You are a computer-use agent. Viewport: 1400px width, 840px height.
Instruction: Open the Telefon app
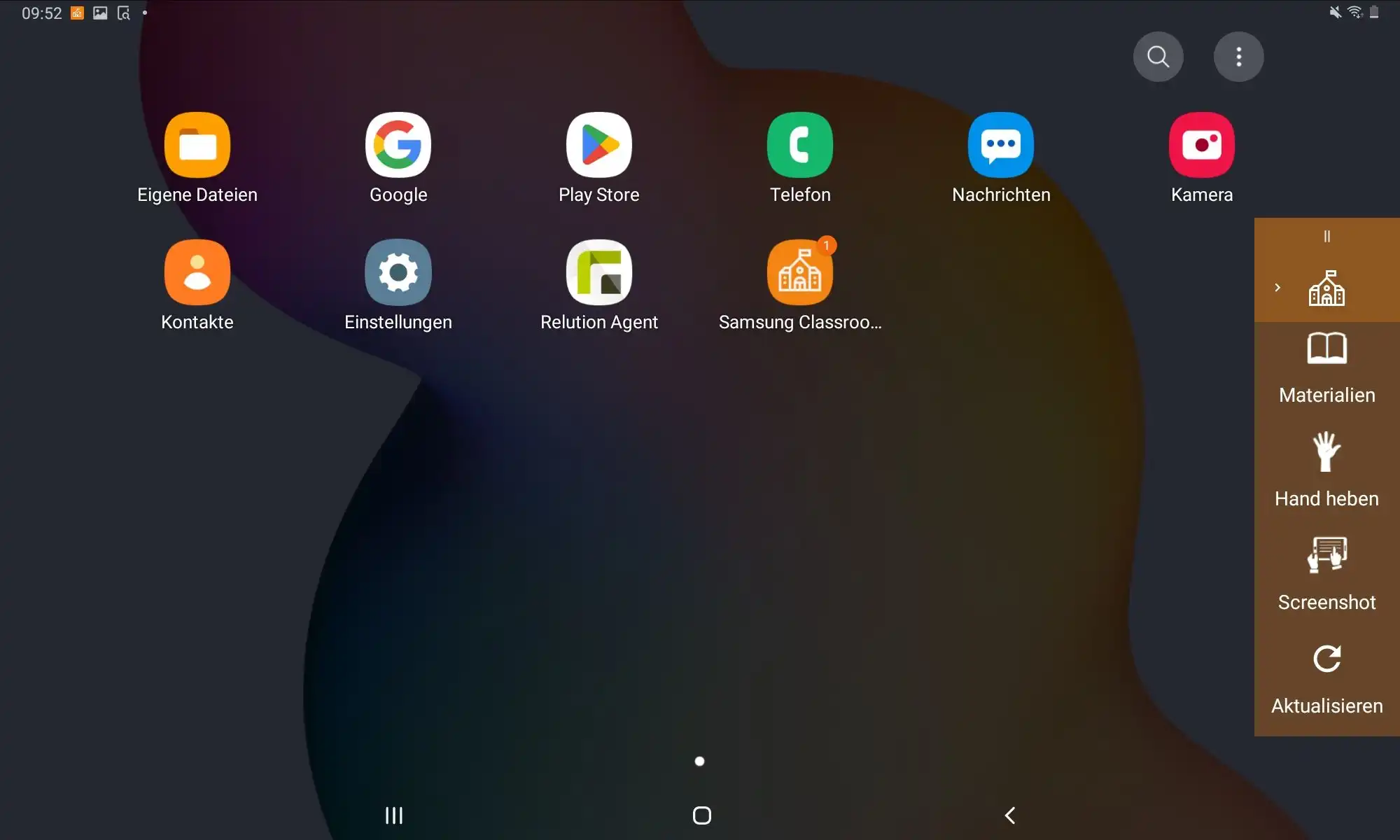(x=800, y=145)
